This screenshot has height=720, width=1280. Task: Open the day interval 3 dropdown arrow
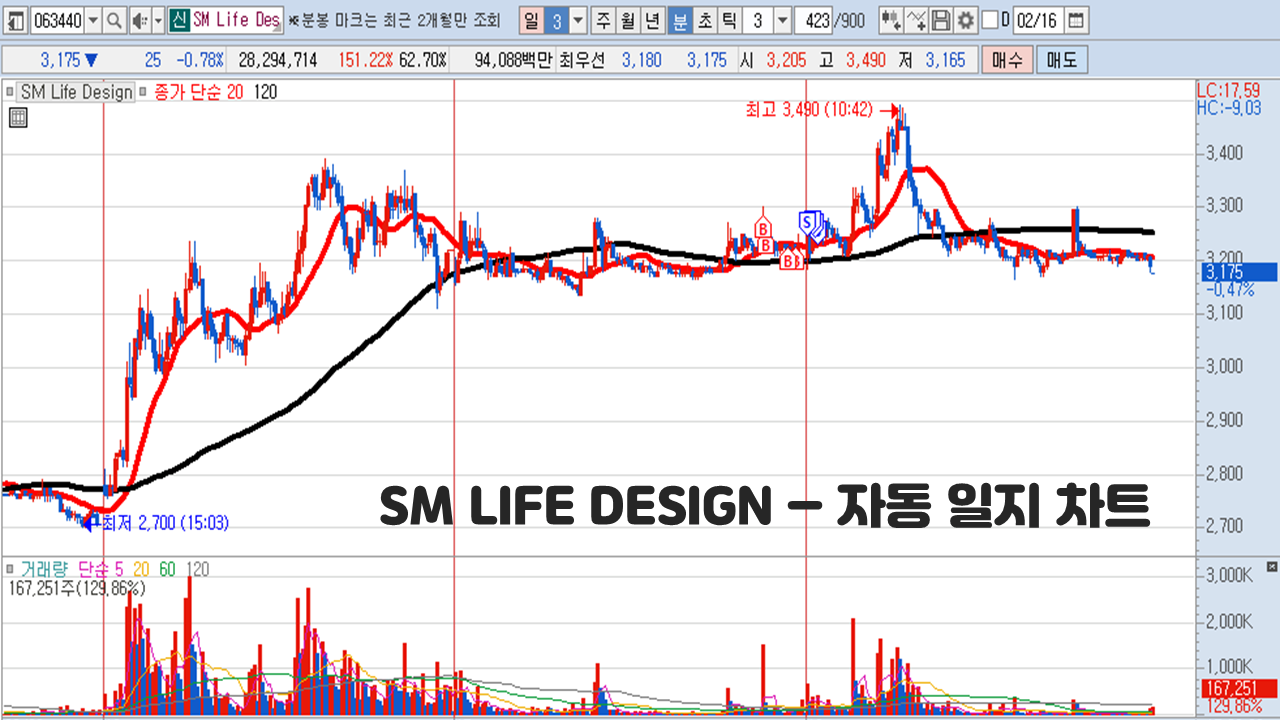coord(578,21)
